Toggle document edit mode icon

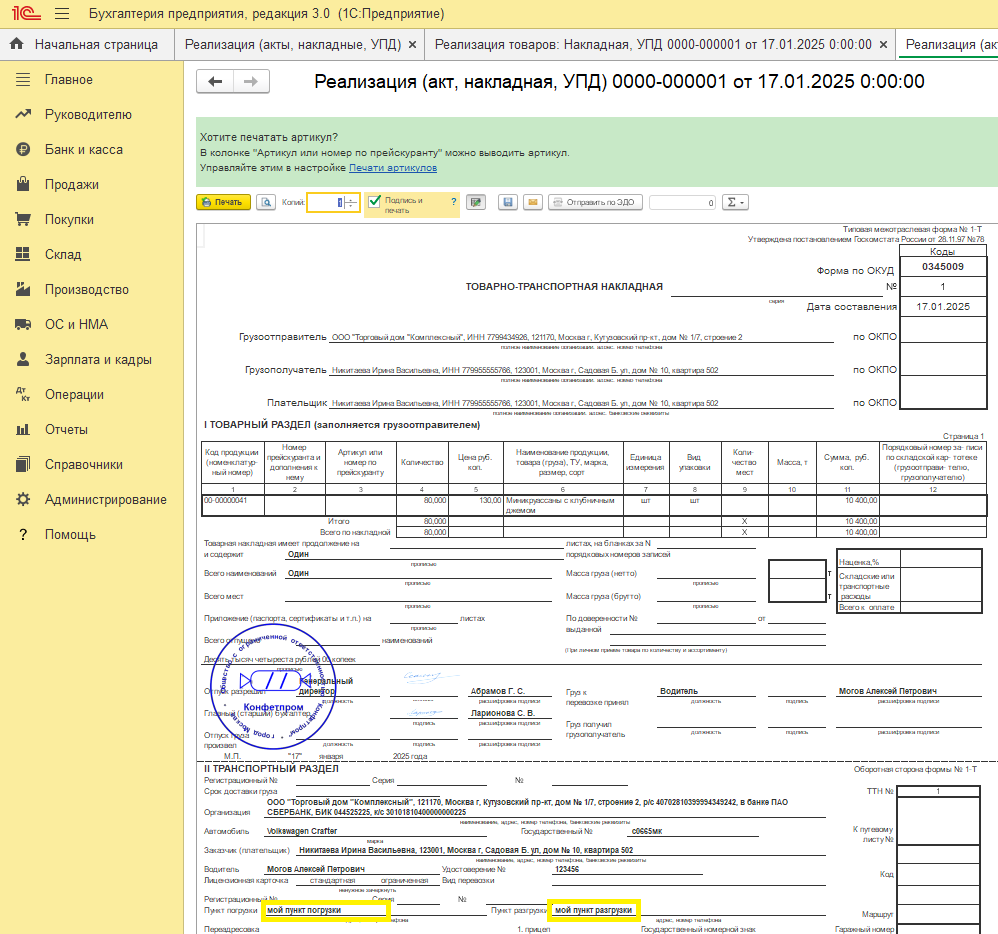click(x=475, y=202)
